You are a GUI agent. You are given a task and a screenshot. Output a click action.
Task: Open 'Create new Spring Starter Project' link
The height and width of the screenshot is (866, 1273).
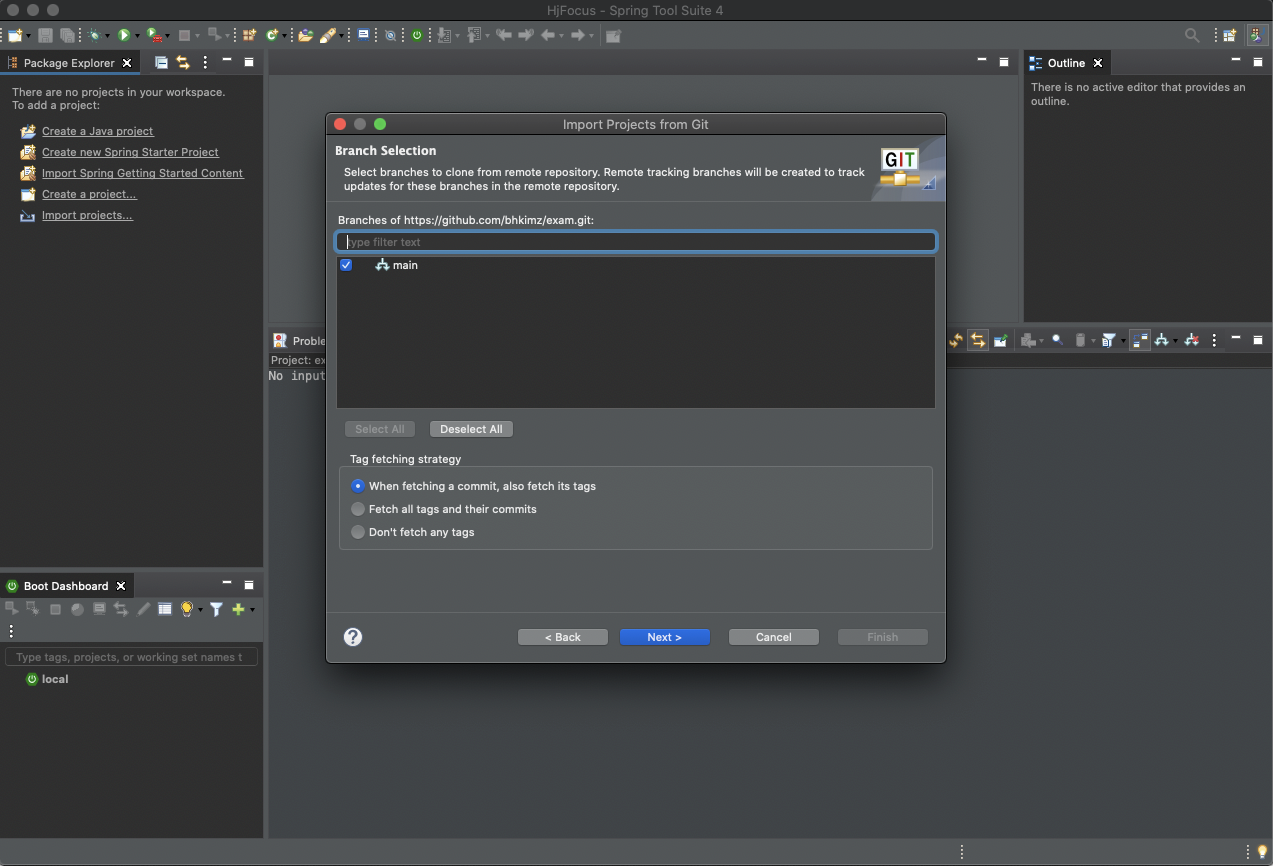click(x=130, y=152)
